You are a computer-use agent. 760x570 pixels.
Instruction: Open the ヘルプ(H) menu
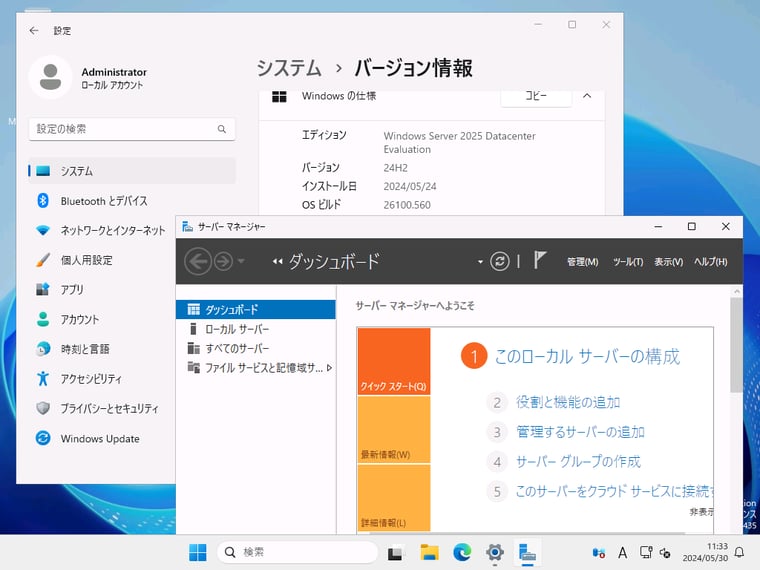711,262
